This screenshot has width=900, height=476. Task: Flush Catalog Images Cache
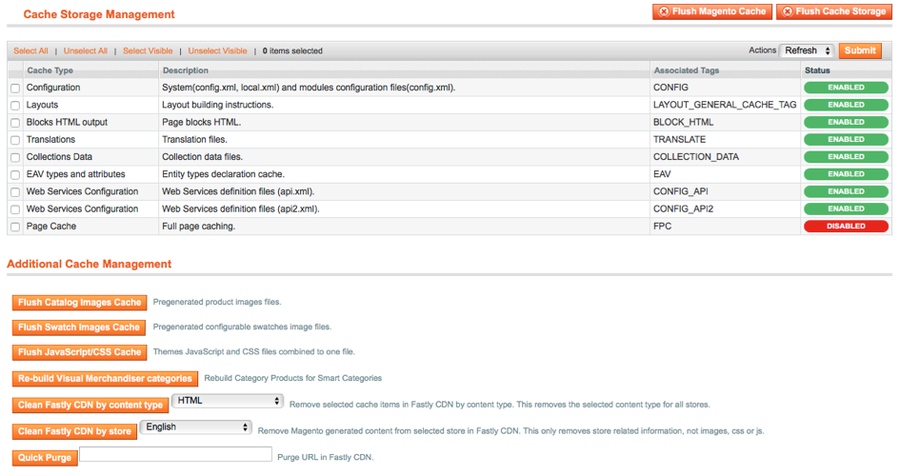tap(79, 303)
